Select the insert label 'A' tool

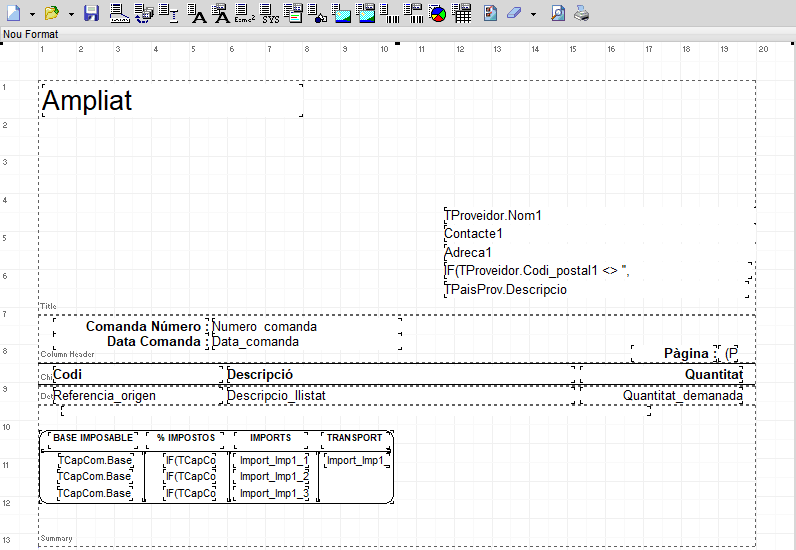(x=196, y=13)
